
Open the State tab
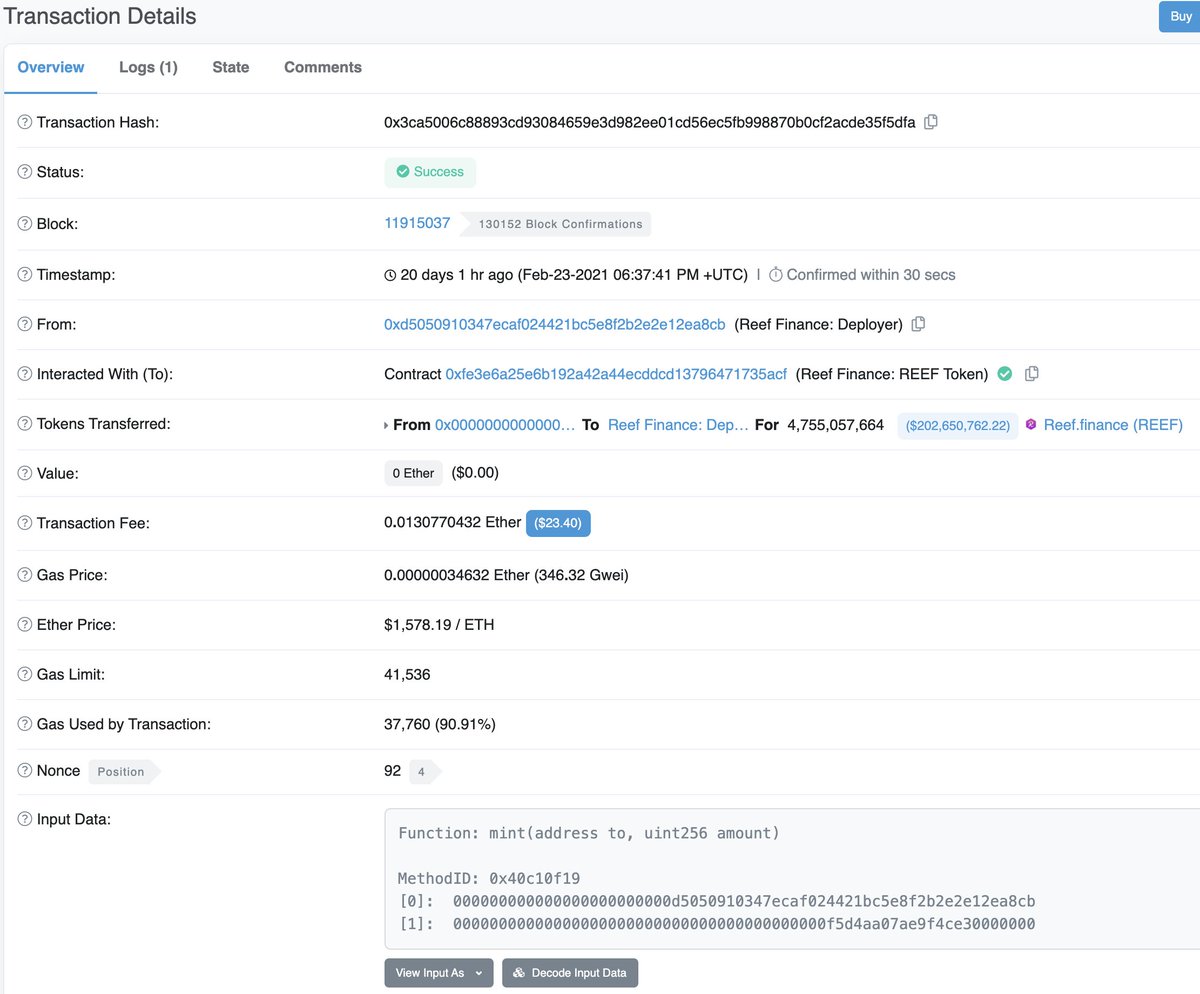pyautogui.click(x=231, y=68)
